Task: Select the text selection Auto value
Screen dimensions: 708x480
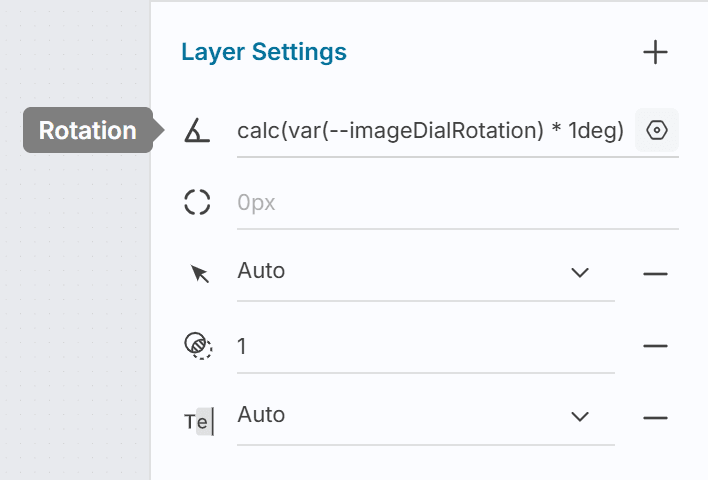Action: click(261, 415)
